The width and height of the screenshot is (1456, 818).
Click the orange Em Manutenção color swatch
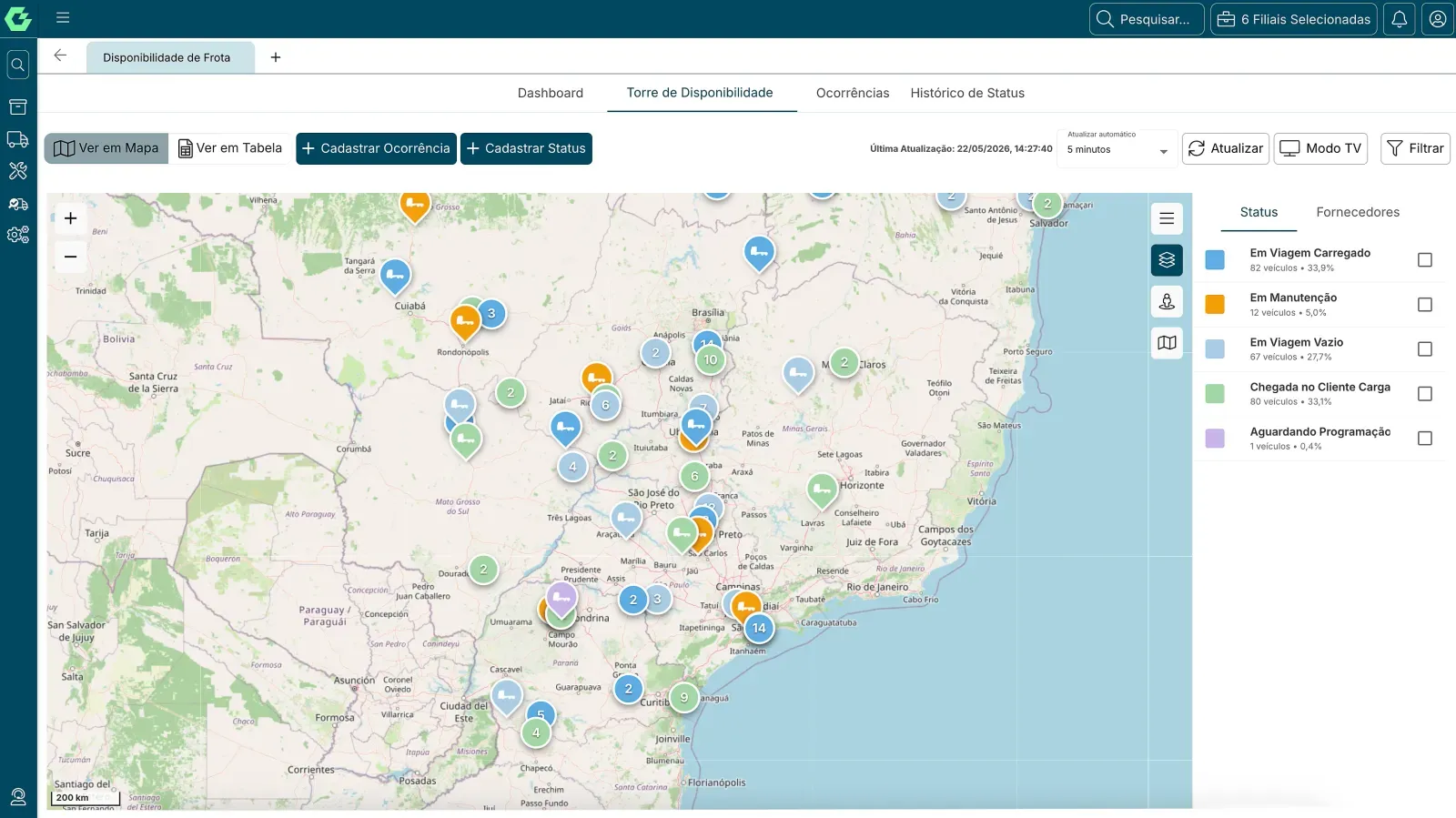click(1215, 305)
